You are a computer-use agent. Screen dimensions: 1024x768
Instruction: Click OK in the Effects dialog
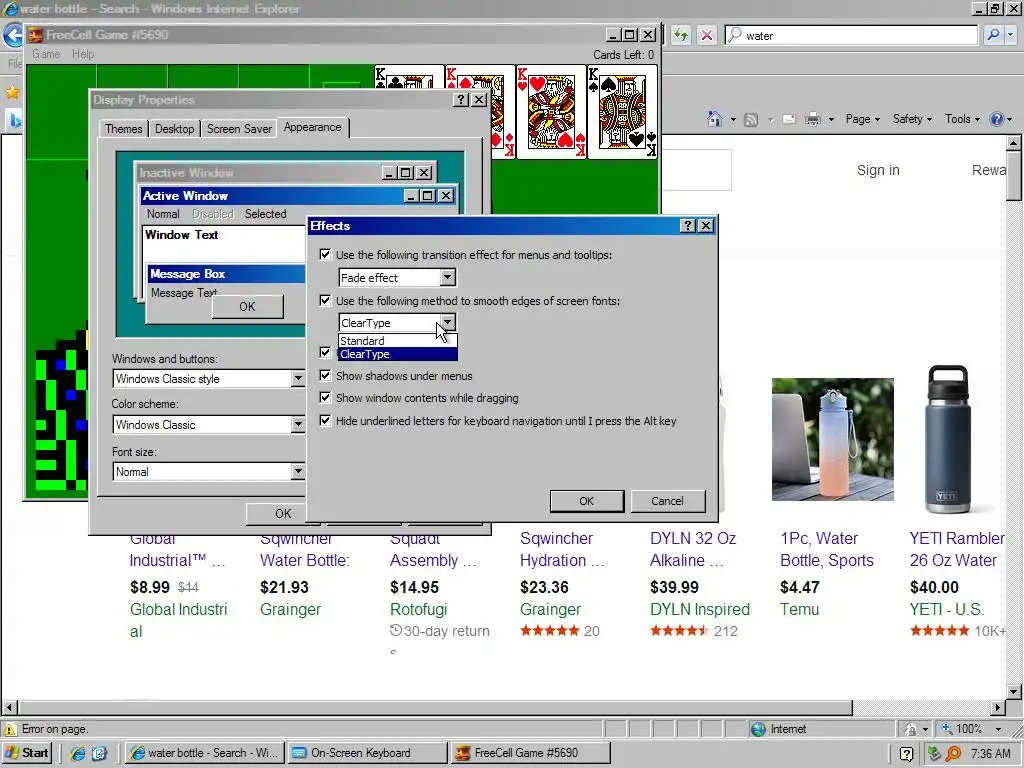tap(586, 501)
